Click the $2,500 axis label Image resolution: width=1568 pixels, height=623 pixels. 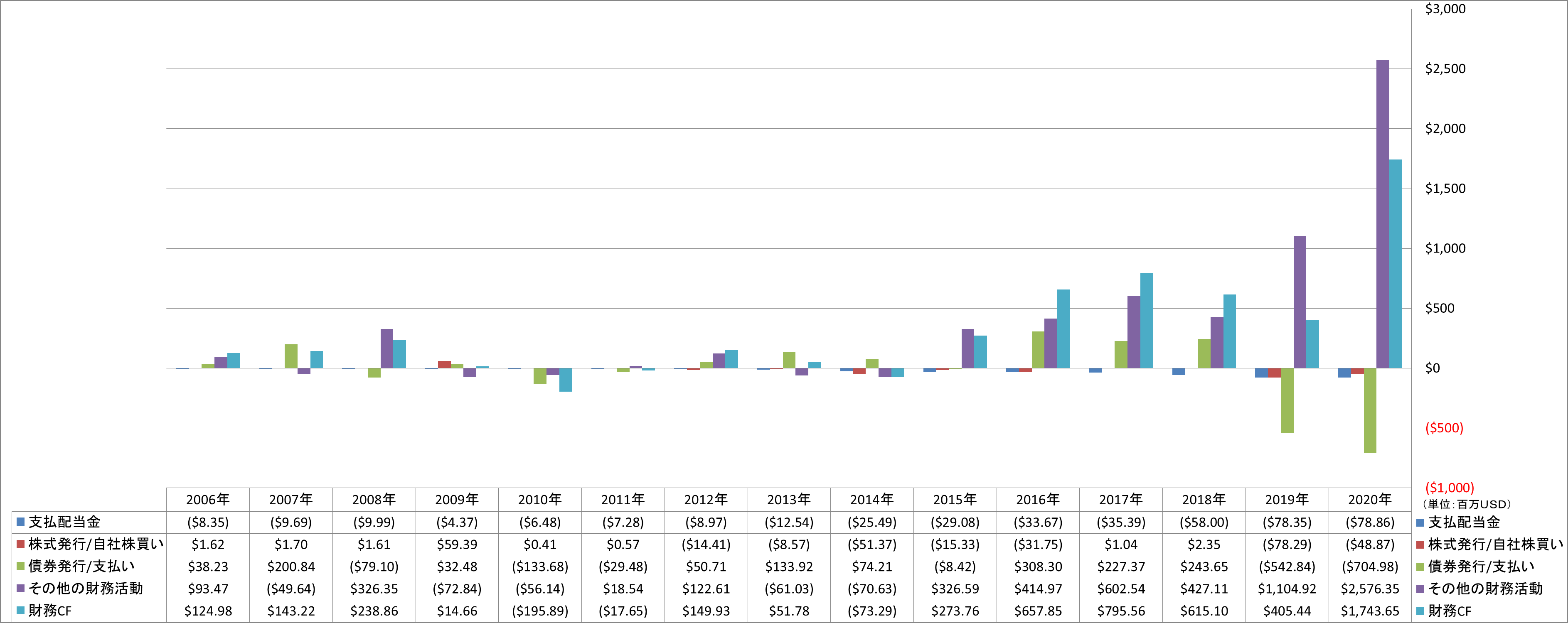coord(1445,69)
